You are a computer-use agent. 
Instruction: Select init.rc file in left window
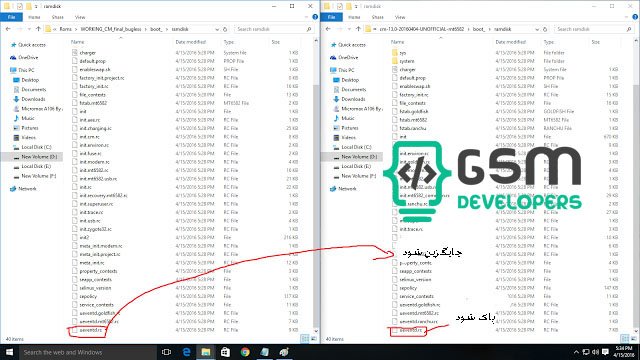(86, 187)
